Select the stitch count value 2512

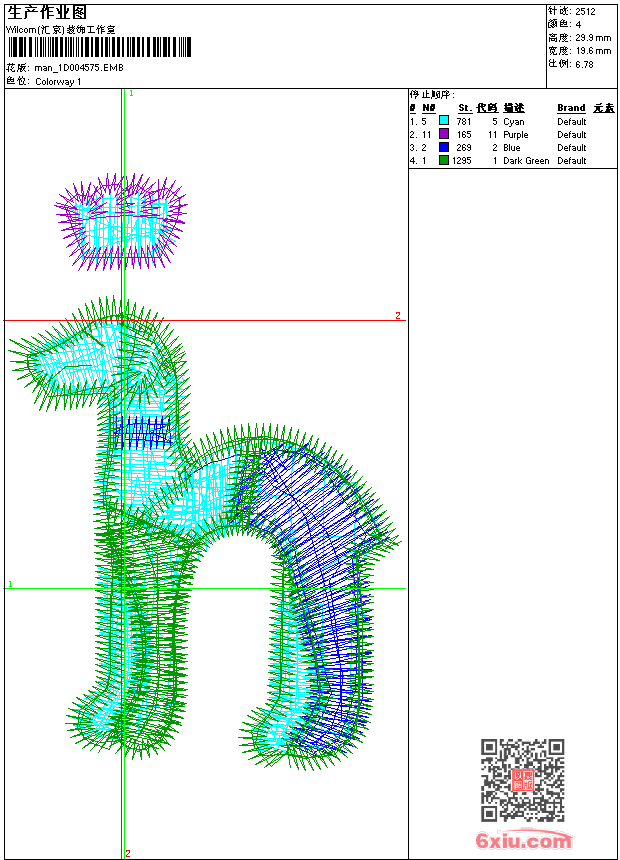(585, 12)
